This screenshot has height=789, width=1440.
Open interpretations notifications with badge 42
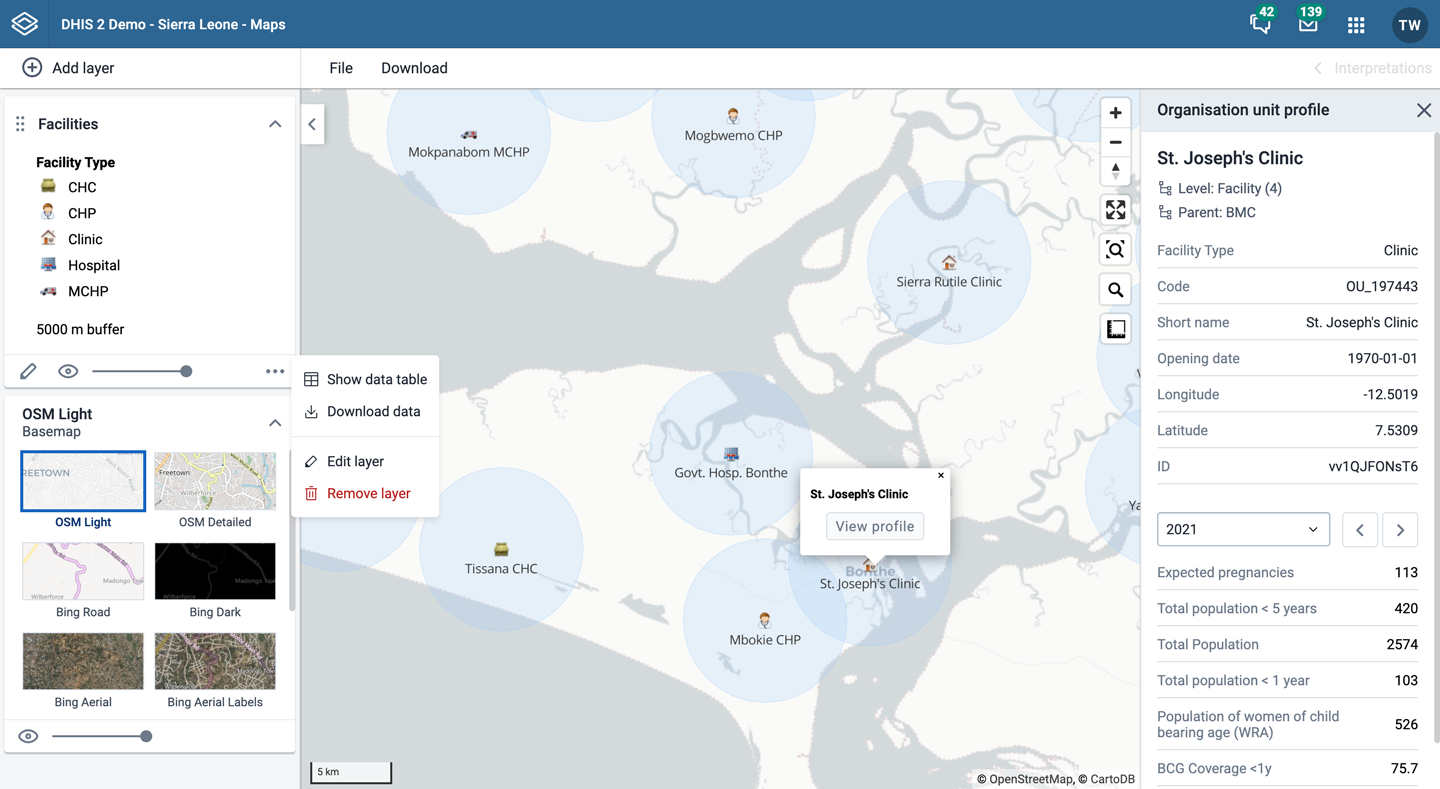[x=1261, y=23]
